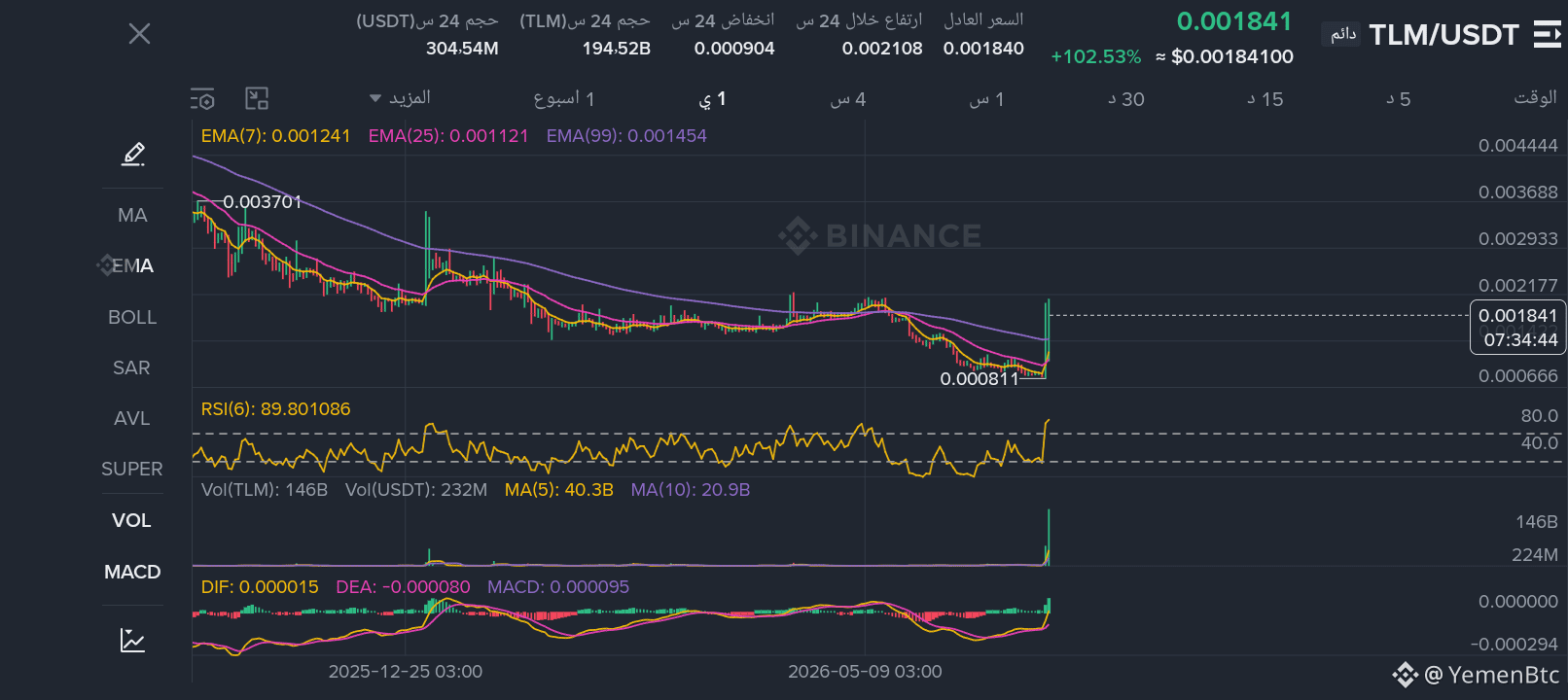Click the volume axis 224M label
This screenshot has width=1568, height=700.
click(1535, 555)
